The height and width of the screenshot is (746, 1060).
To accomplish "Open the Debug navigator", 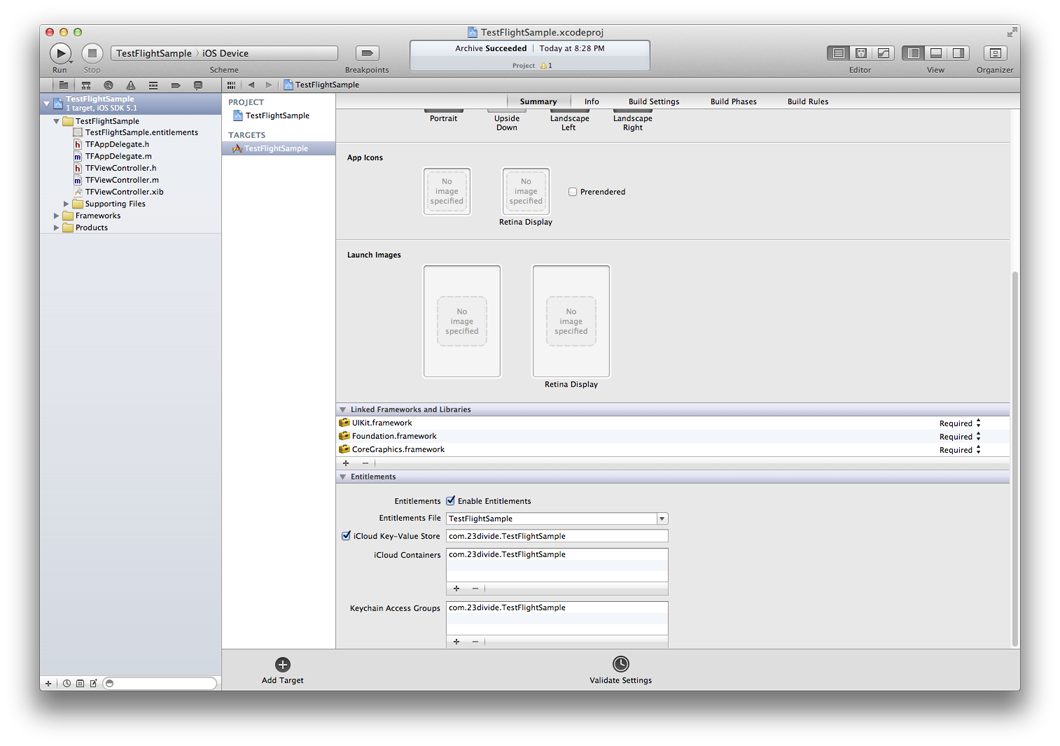I will point(153,85).
